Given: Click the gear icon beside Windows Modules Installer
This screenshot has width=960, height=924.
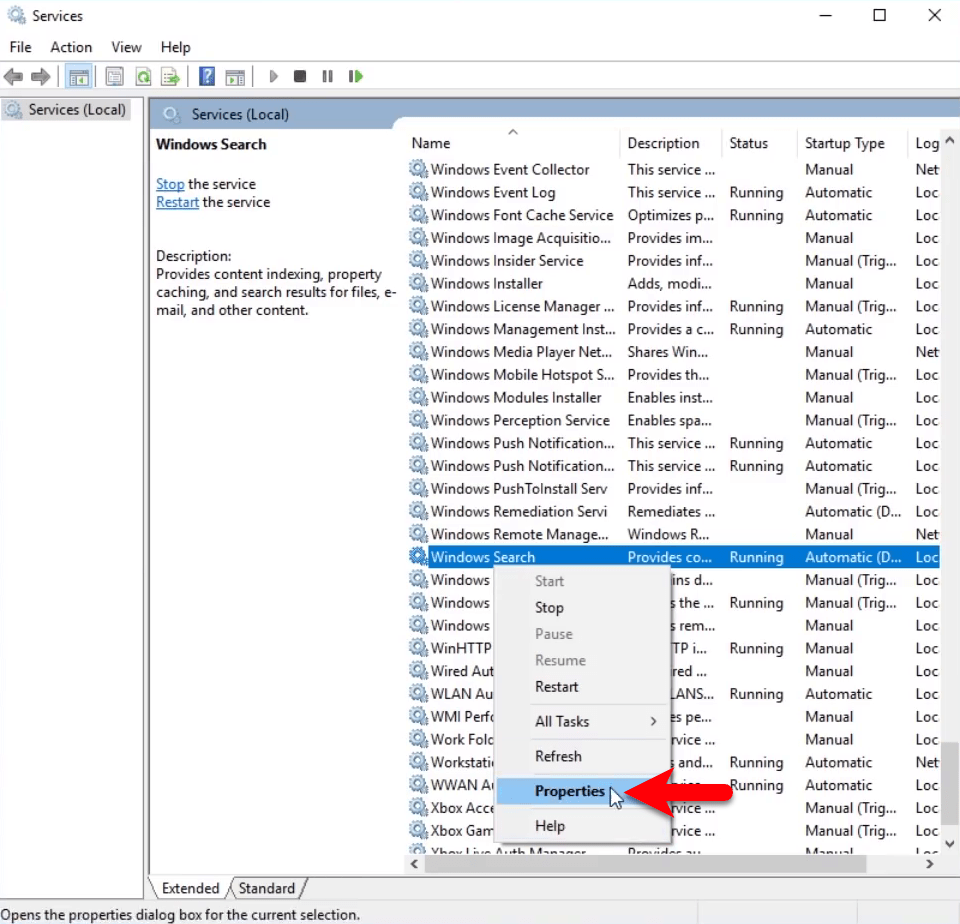Looking at the screenshot, I should (x=418, y=397).
